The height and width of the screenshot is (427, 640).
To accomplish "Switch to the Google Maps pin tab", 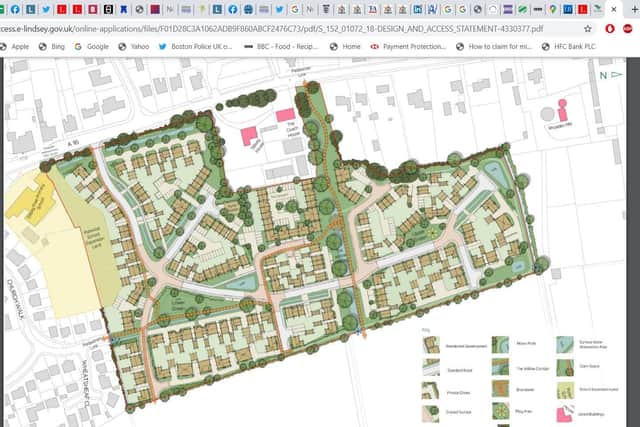I will (553, 9).
